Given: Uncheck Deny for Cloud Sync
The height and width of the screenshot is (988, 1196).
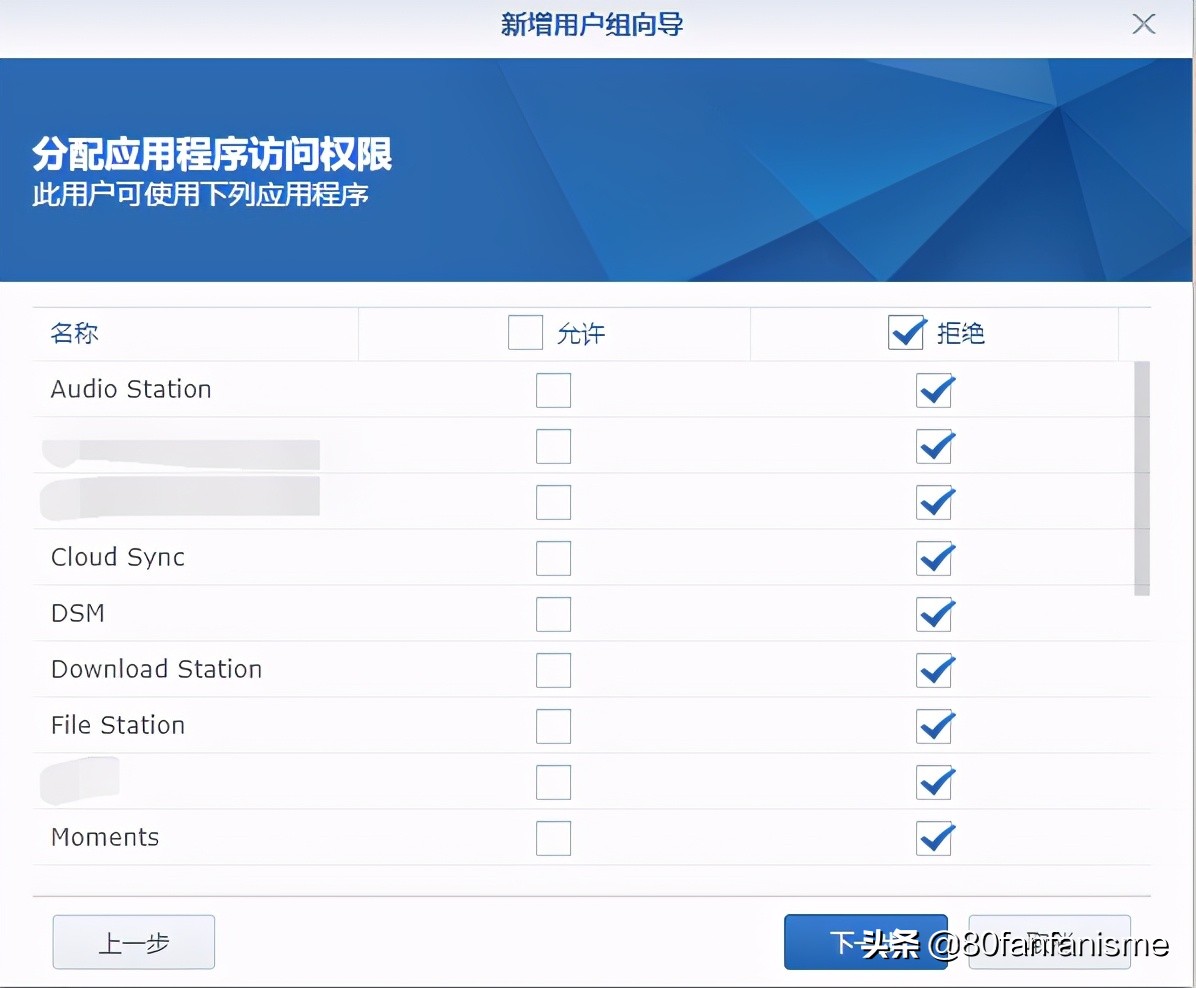Looking at the screenshot, I should pos(934,558).
